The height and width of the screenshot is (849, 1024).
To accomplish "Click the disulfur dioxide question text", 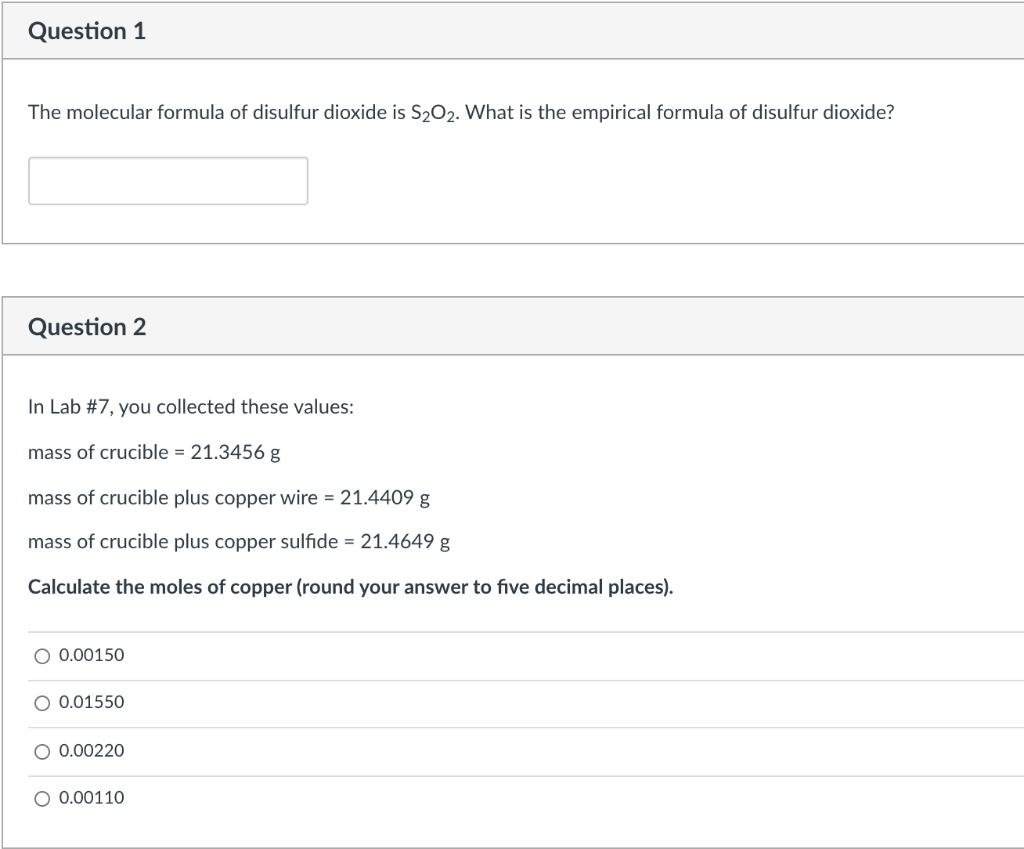I will (460, 112).
